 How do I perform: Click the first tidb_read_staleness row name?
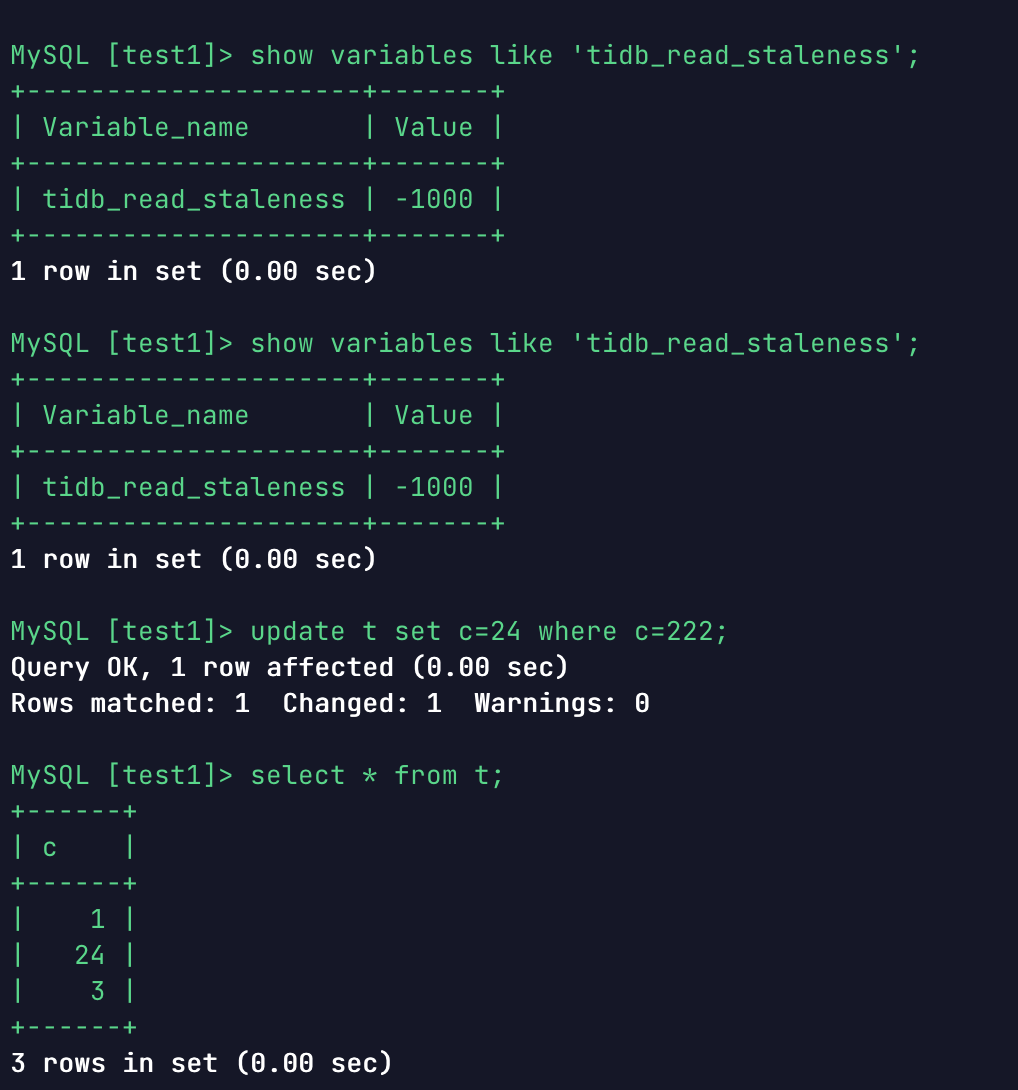(193, 199)
